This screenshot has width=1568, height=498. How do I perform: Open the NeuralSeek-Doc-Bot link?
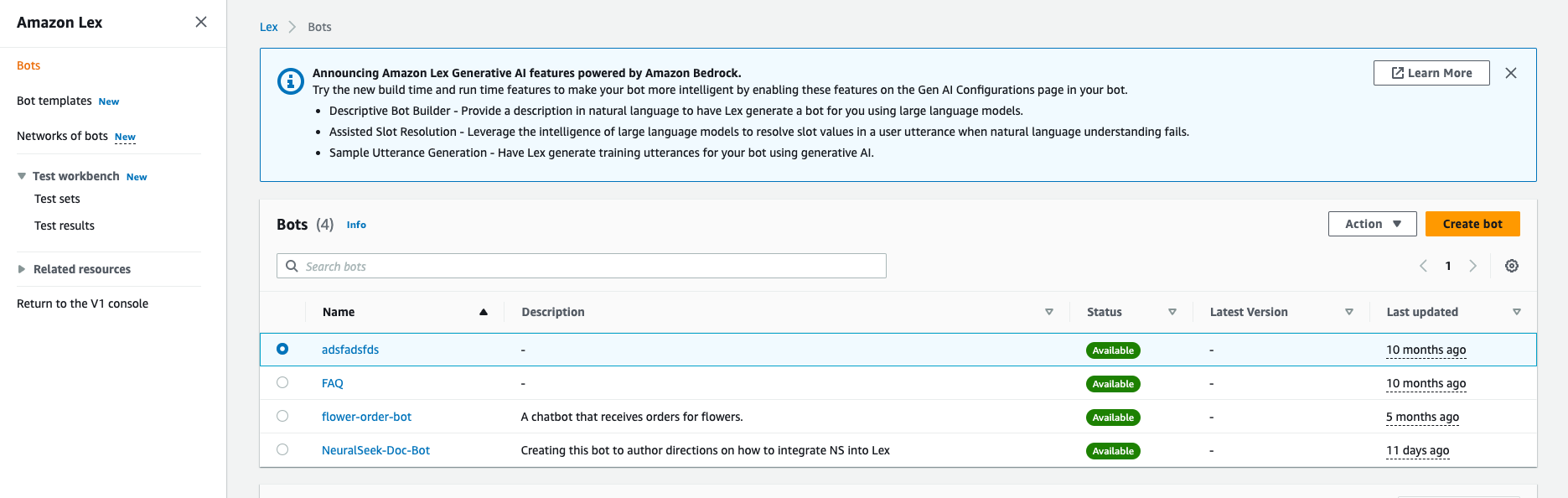[375, 450]
